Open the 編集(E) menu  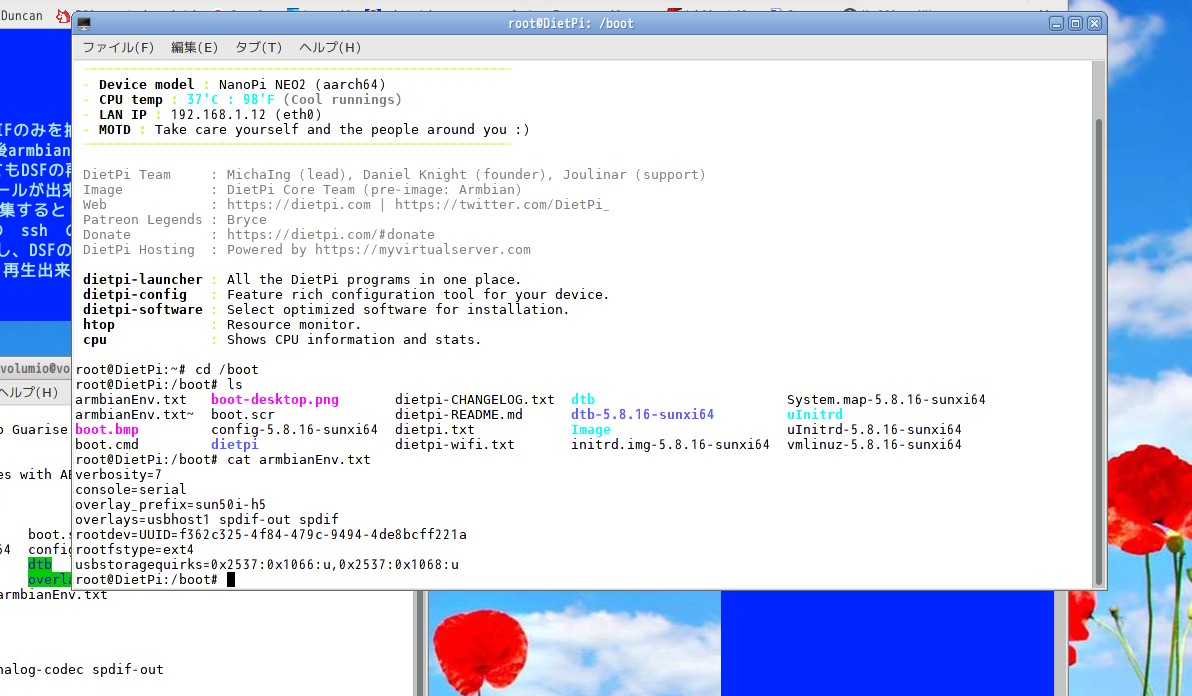(x=193, y=47)
